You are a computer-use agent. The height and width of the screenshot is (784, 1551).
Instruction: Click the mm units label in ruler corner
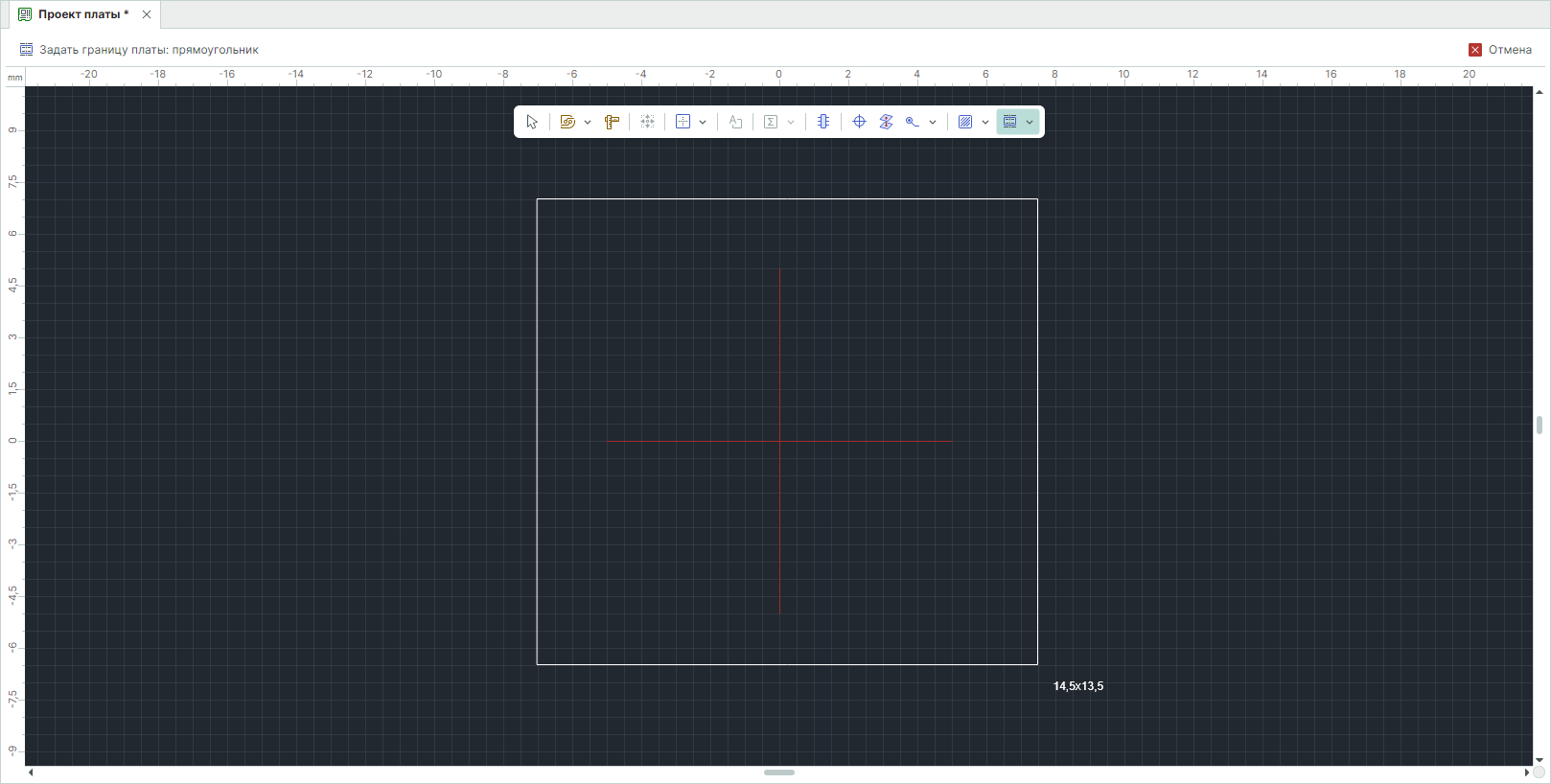tap(14, 78)
